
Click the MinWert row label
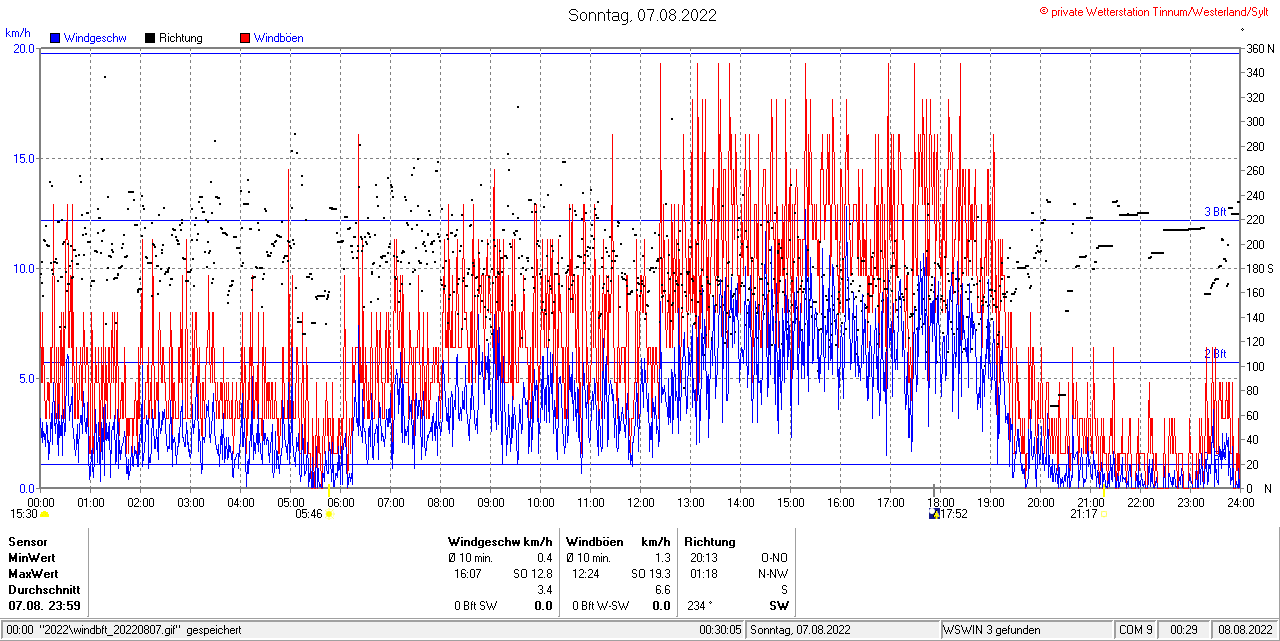(33, 558)
